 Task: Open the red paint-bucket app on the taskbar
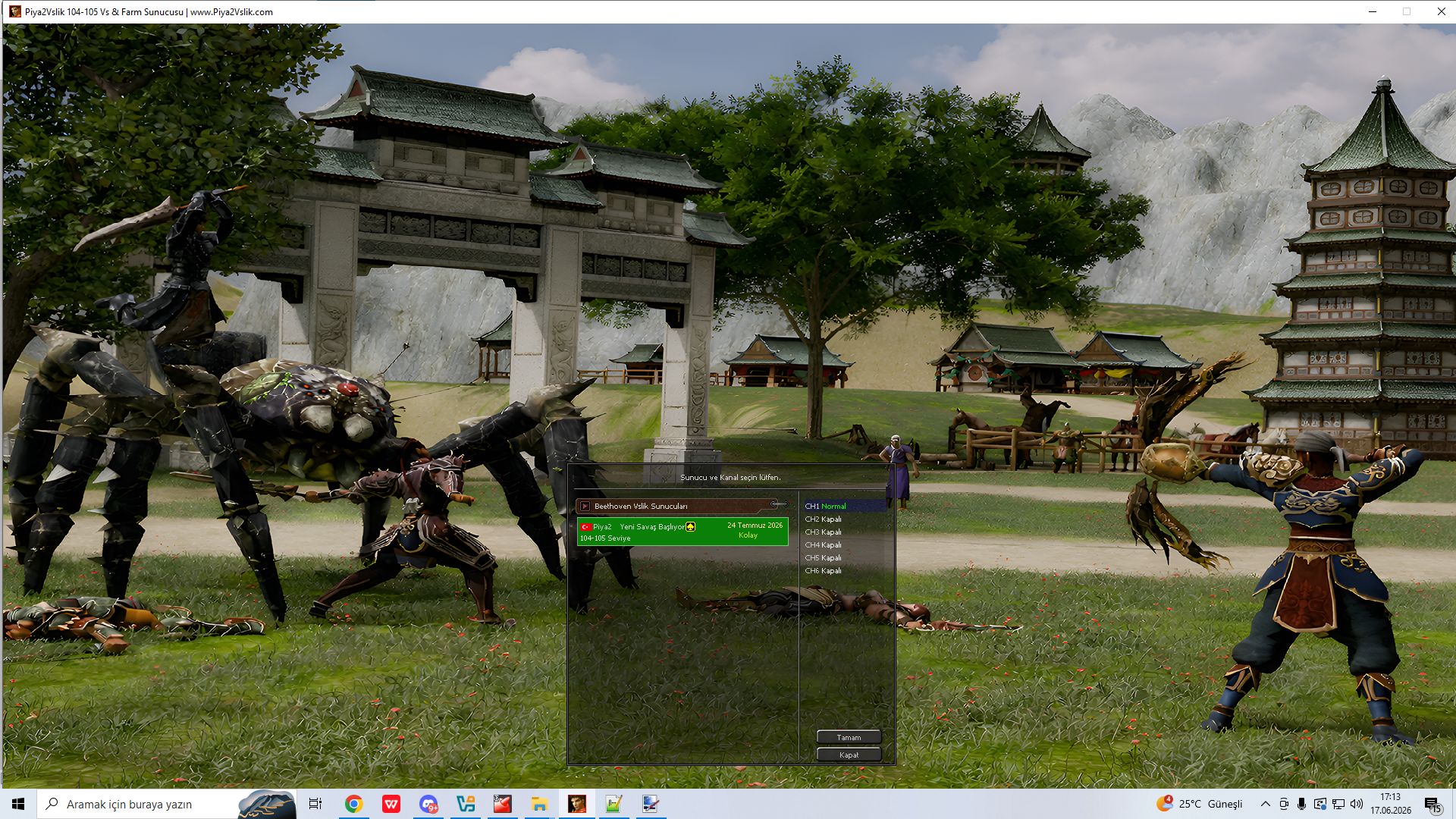pos(502,804)
